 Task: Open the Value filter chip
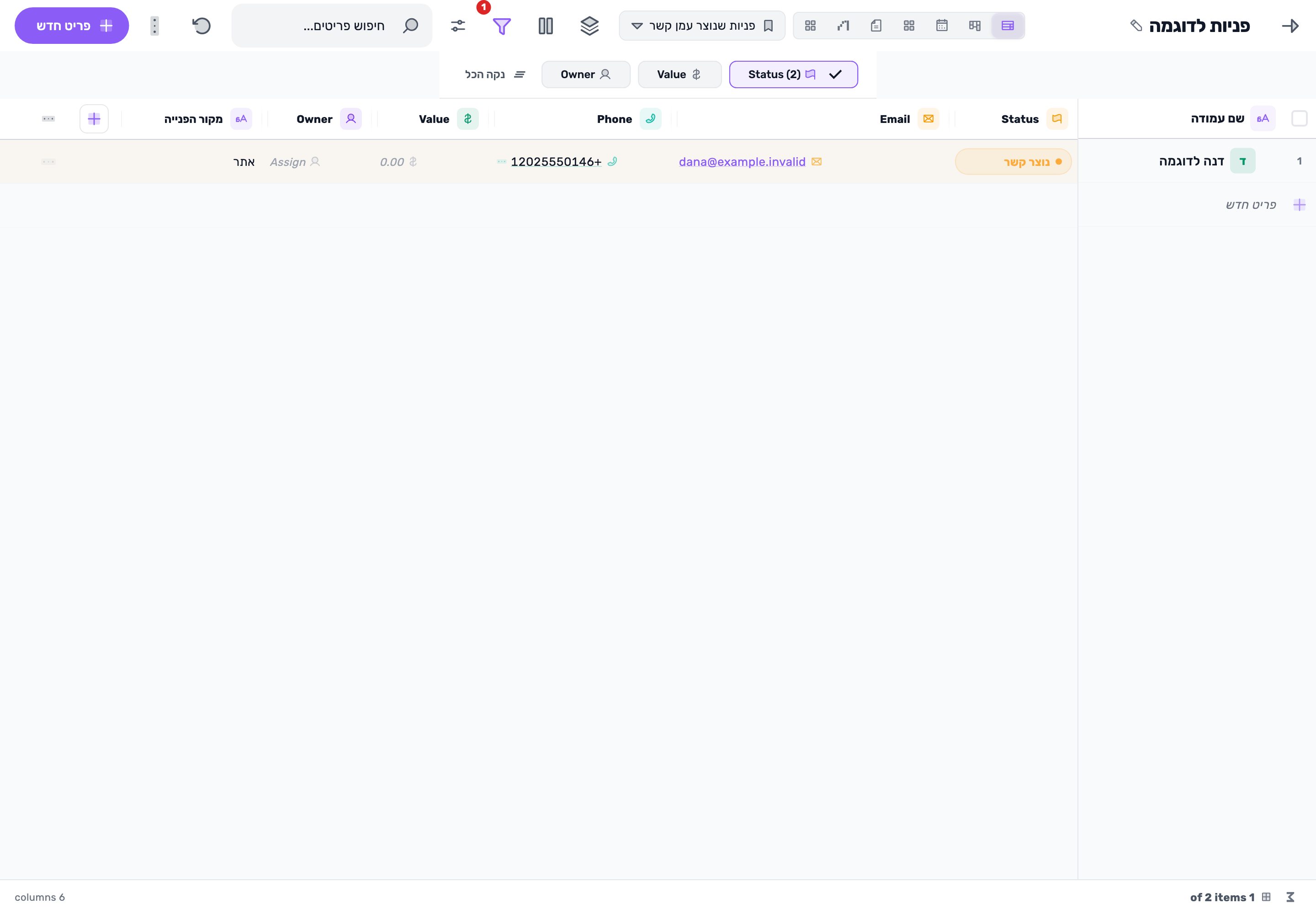pyautogui.click(x=679, y=74)
